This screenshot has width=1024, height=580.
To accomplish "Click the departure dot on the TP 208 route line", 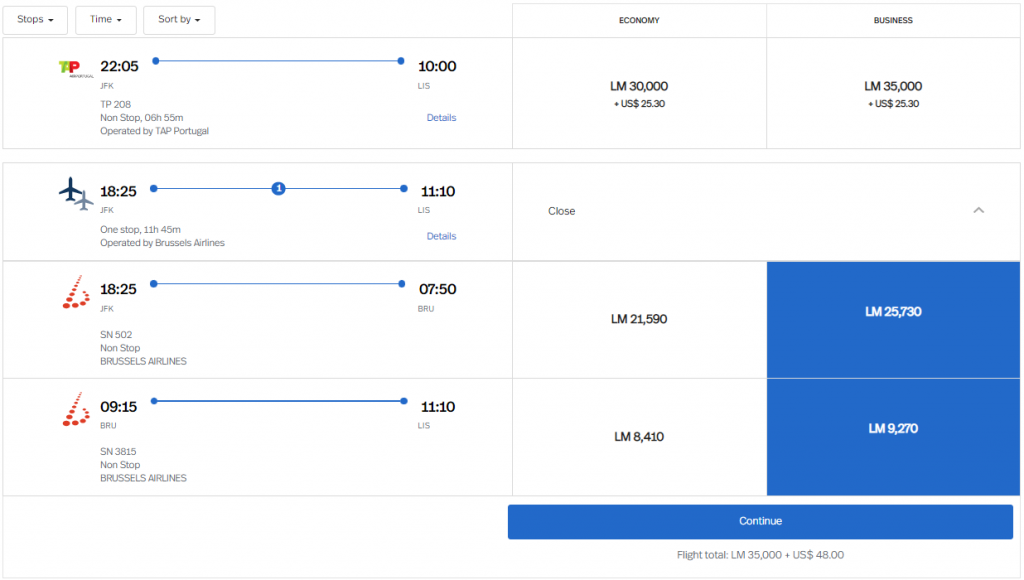I will tap(155, 61).
